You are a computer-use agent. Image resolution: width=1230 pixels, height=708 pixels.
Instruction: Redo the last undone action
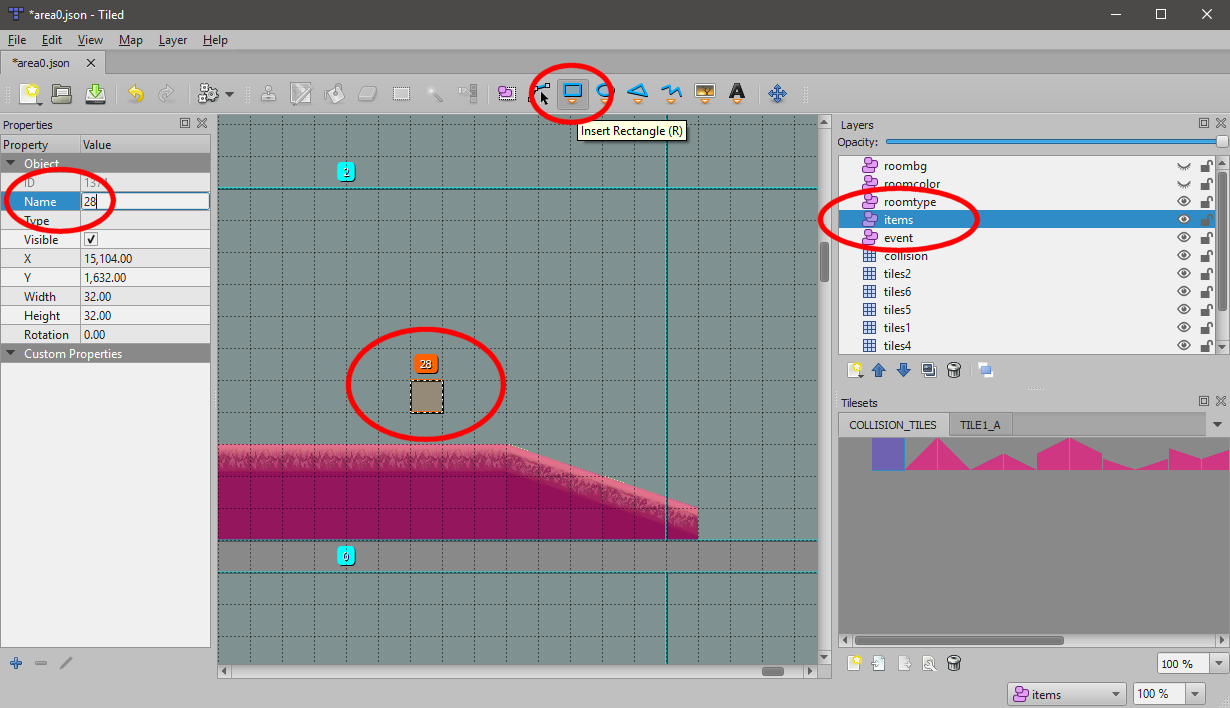click(x=167, y=93)
